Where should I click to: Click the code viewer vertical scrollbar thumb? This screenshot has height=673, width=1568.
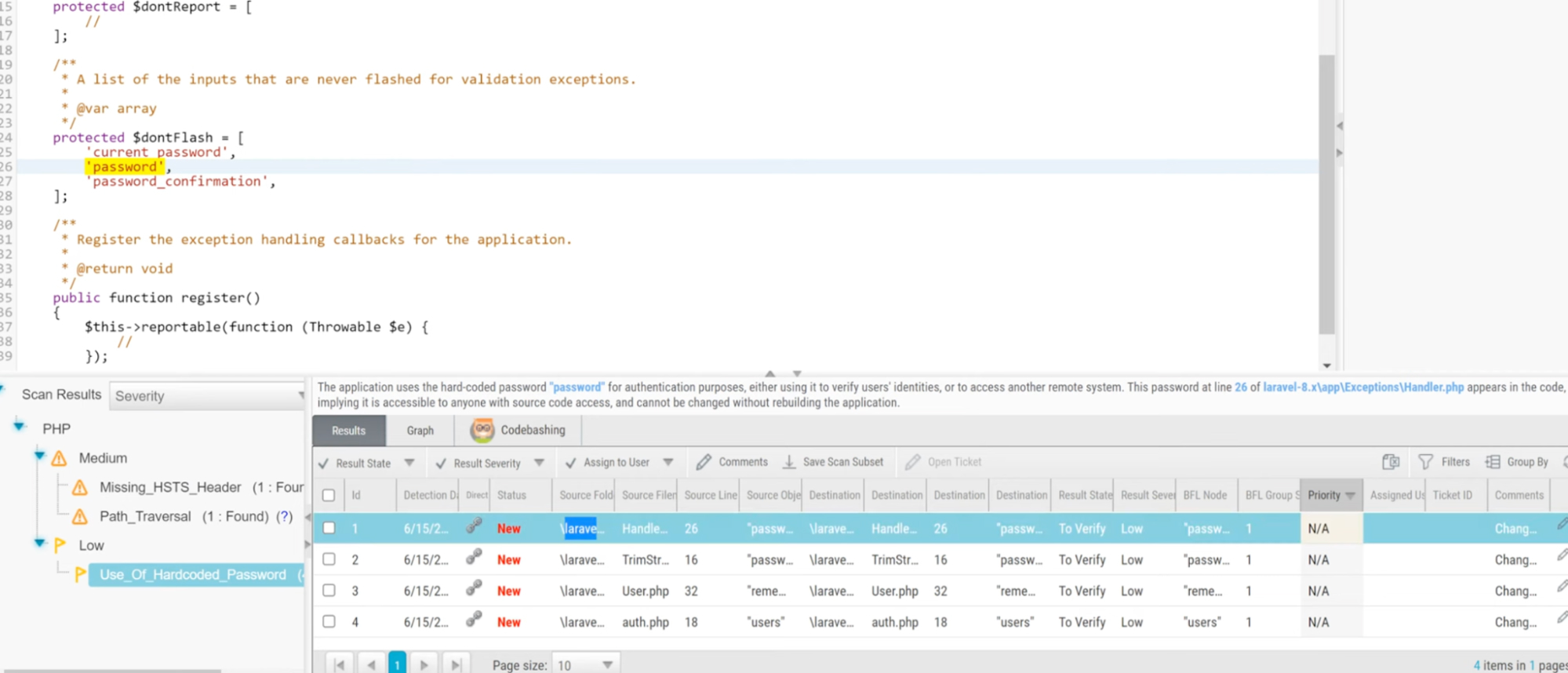[1326, 195]
